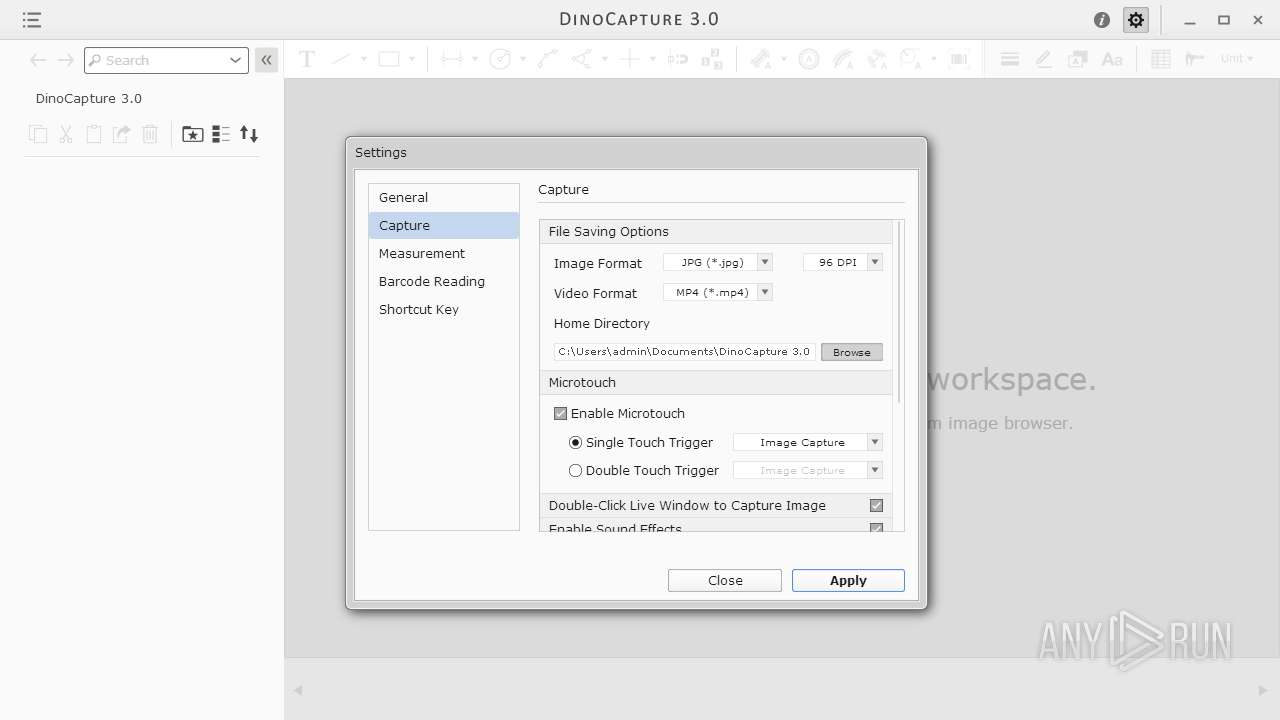The image size is (1280, 720).
Task: Click the Capture settings vertical scrollbar
Action: click(x=899, y=312)
